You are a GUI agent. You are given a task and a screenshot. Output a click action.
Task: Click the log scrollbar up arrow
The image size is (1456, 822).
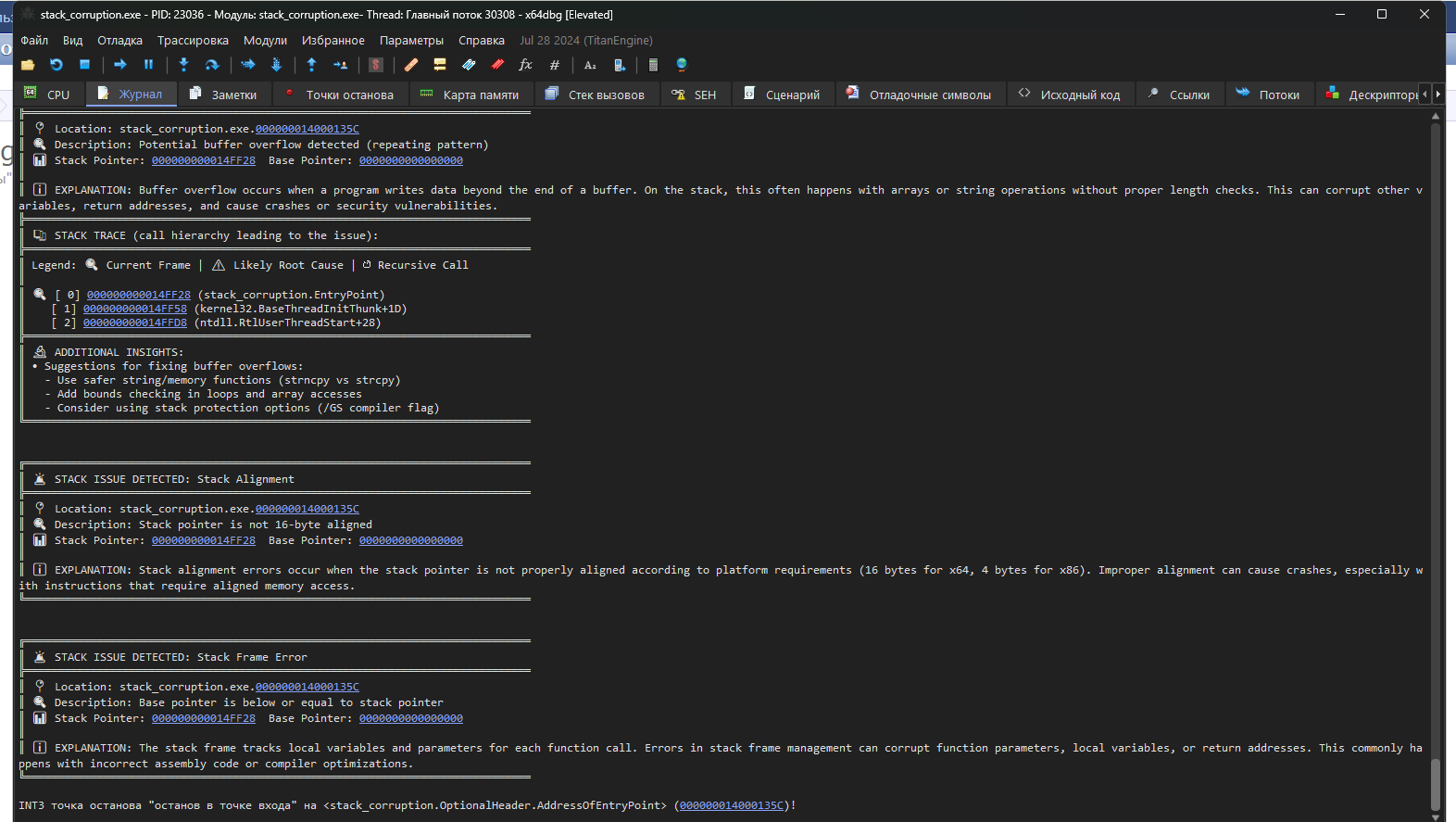1436,116
